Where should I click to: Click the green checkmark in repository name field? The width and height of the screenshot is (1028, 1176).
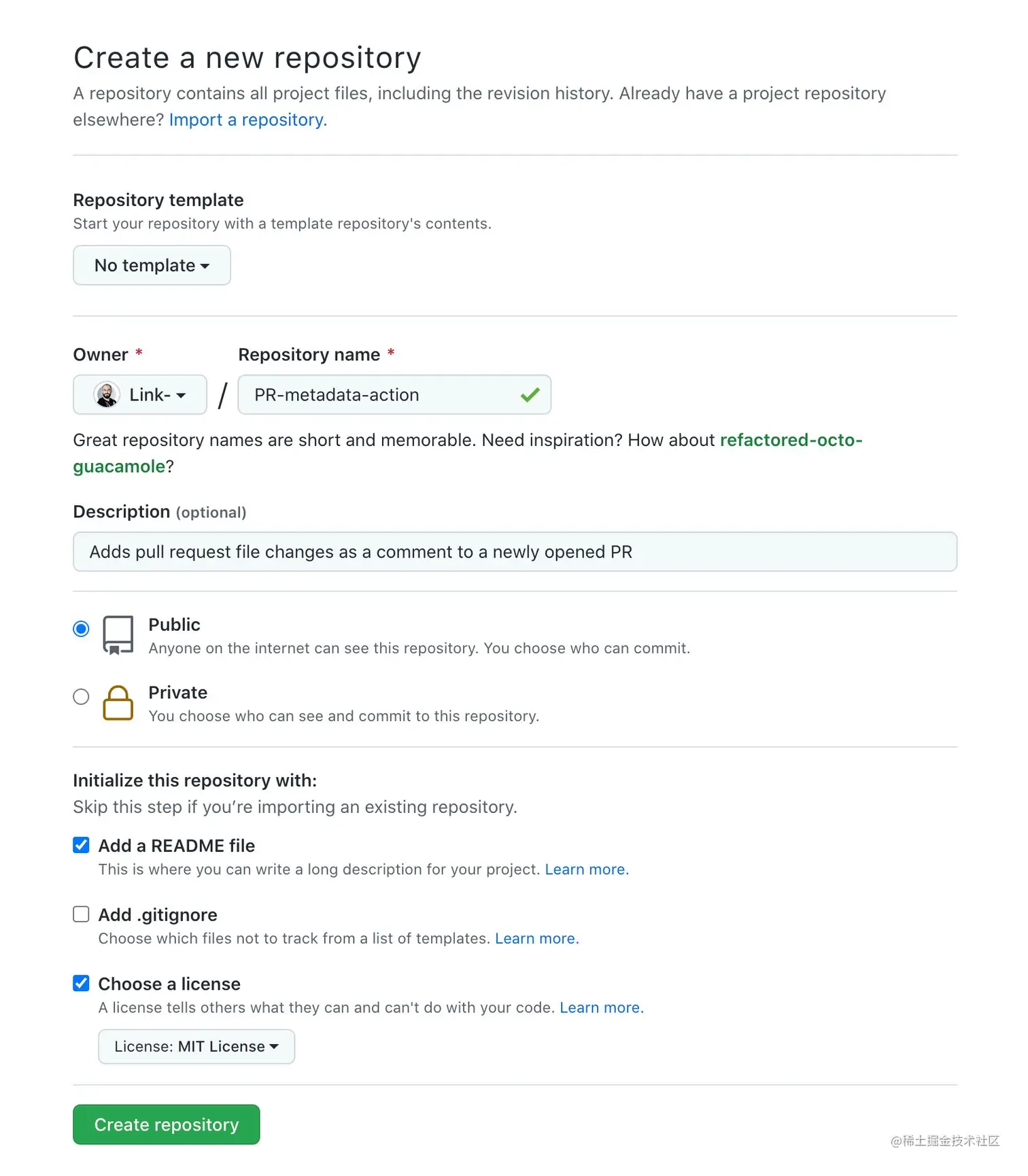[530, 394]
